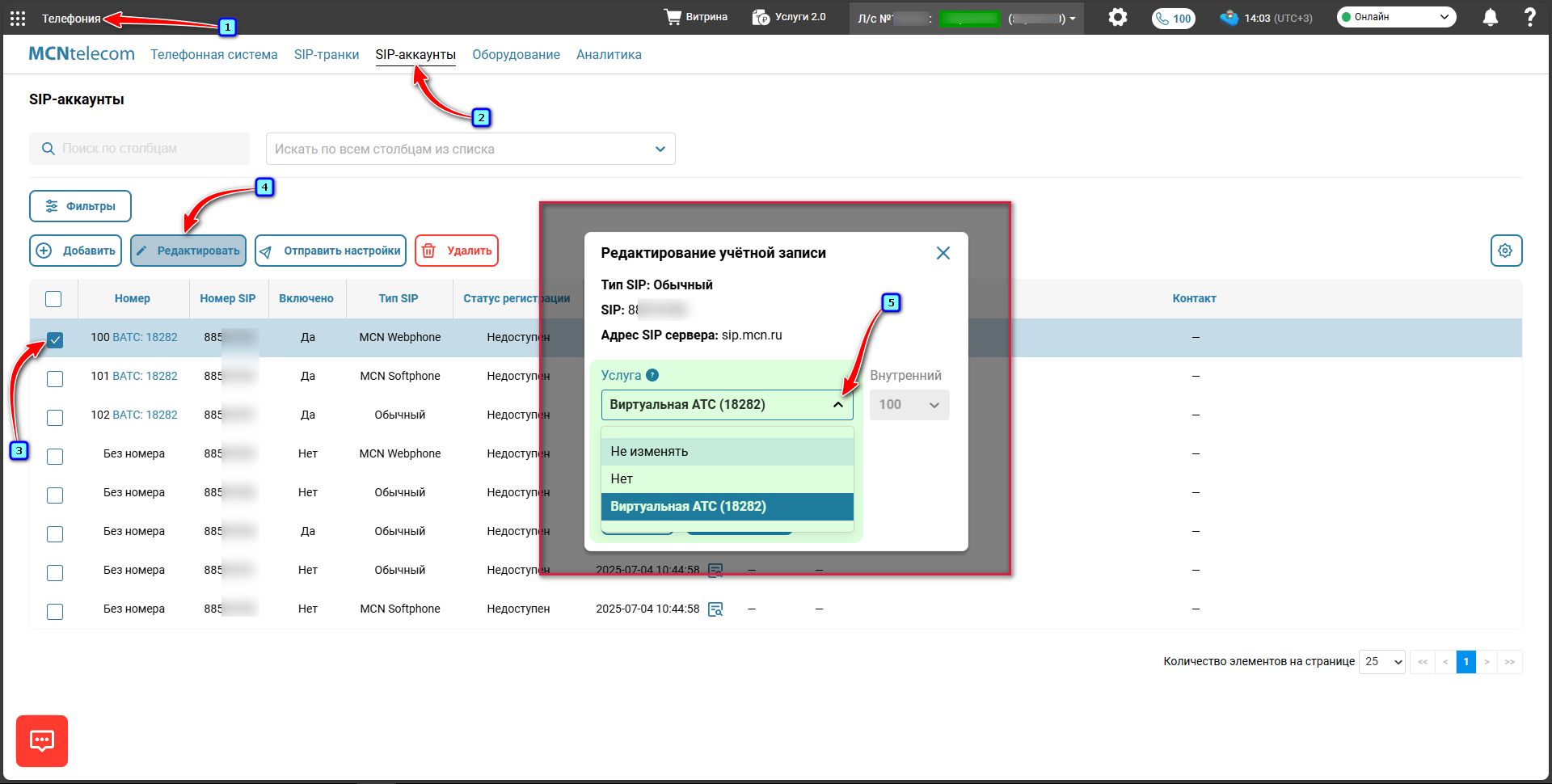Select Нет option in Услуга list
The height and width of the screenshot is (784, 1552).
tap(727, 479)
